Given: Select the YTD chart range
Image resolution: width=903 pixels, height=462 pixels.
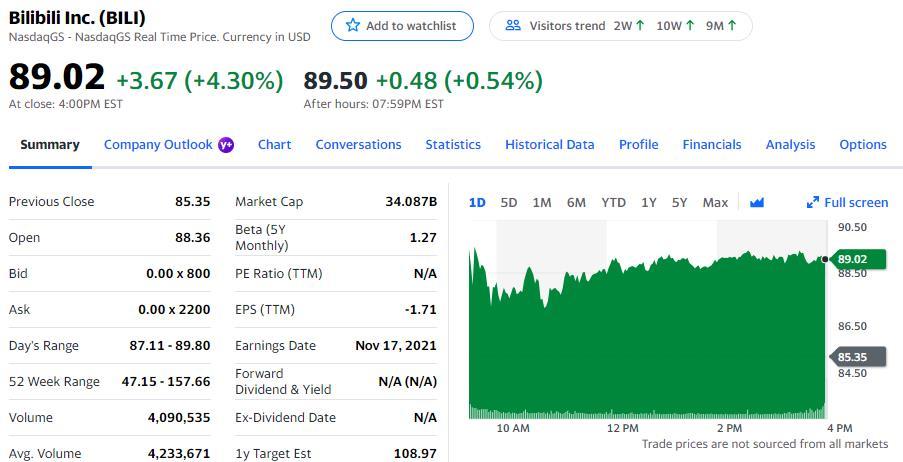Looking at the screenshot, I should [x=613, y=203].
